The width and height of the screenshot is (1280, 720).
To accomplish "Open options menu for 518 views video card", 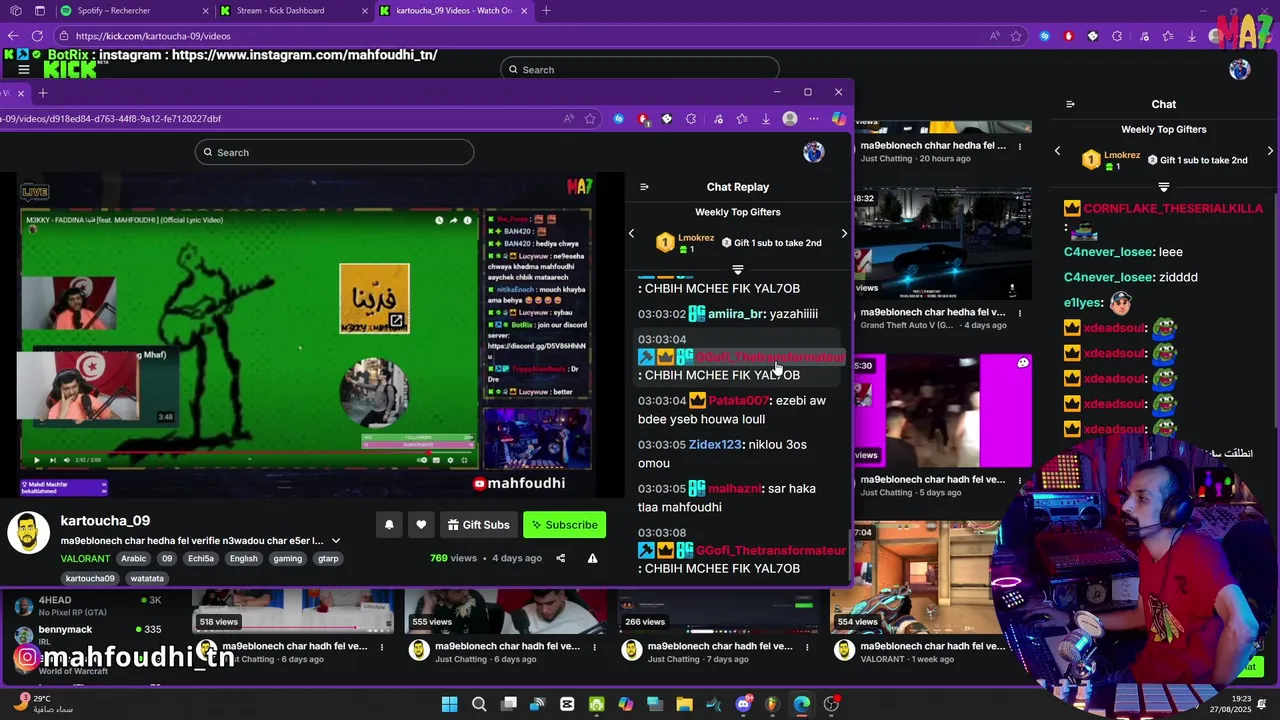I will pyautogui.click(x=381, y=647).
